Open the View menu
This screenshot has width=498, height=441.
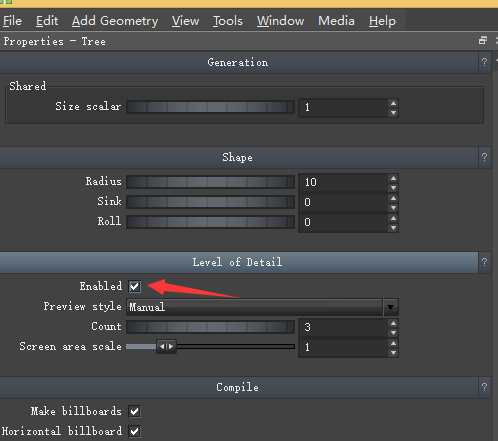point(185,21)
